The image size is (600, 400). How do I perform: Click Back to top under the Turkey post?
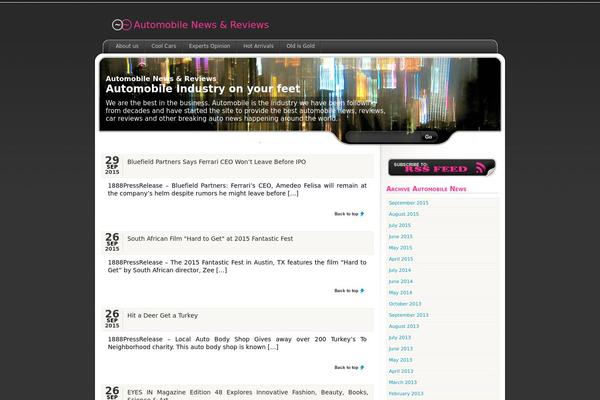346,367
